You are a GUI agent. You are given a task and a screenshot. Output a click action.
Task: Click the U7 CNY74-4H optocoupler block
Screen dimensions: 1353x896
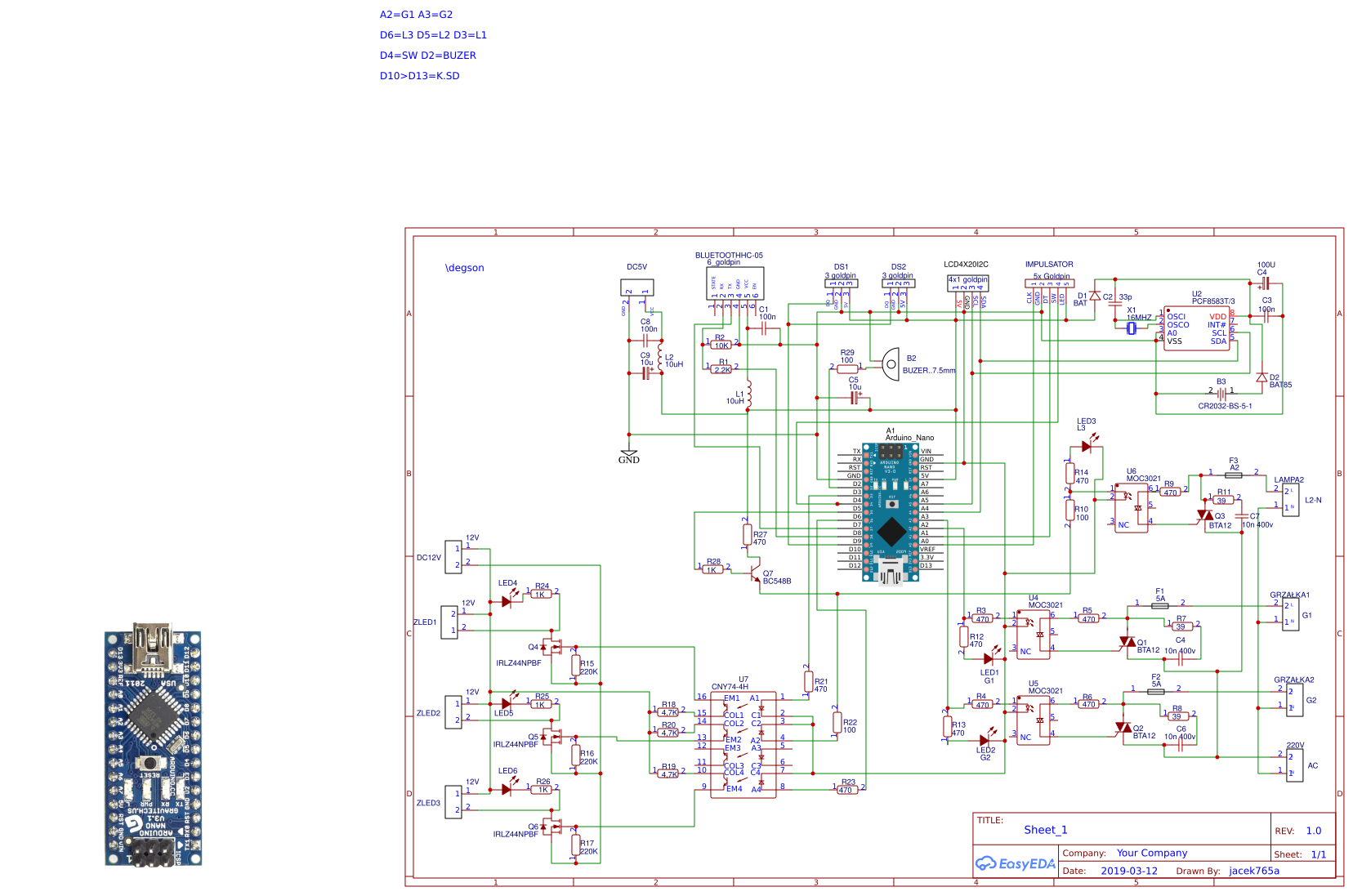click(743, 745)
